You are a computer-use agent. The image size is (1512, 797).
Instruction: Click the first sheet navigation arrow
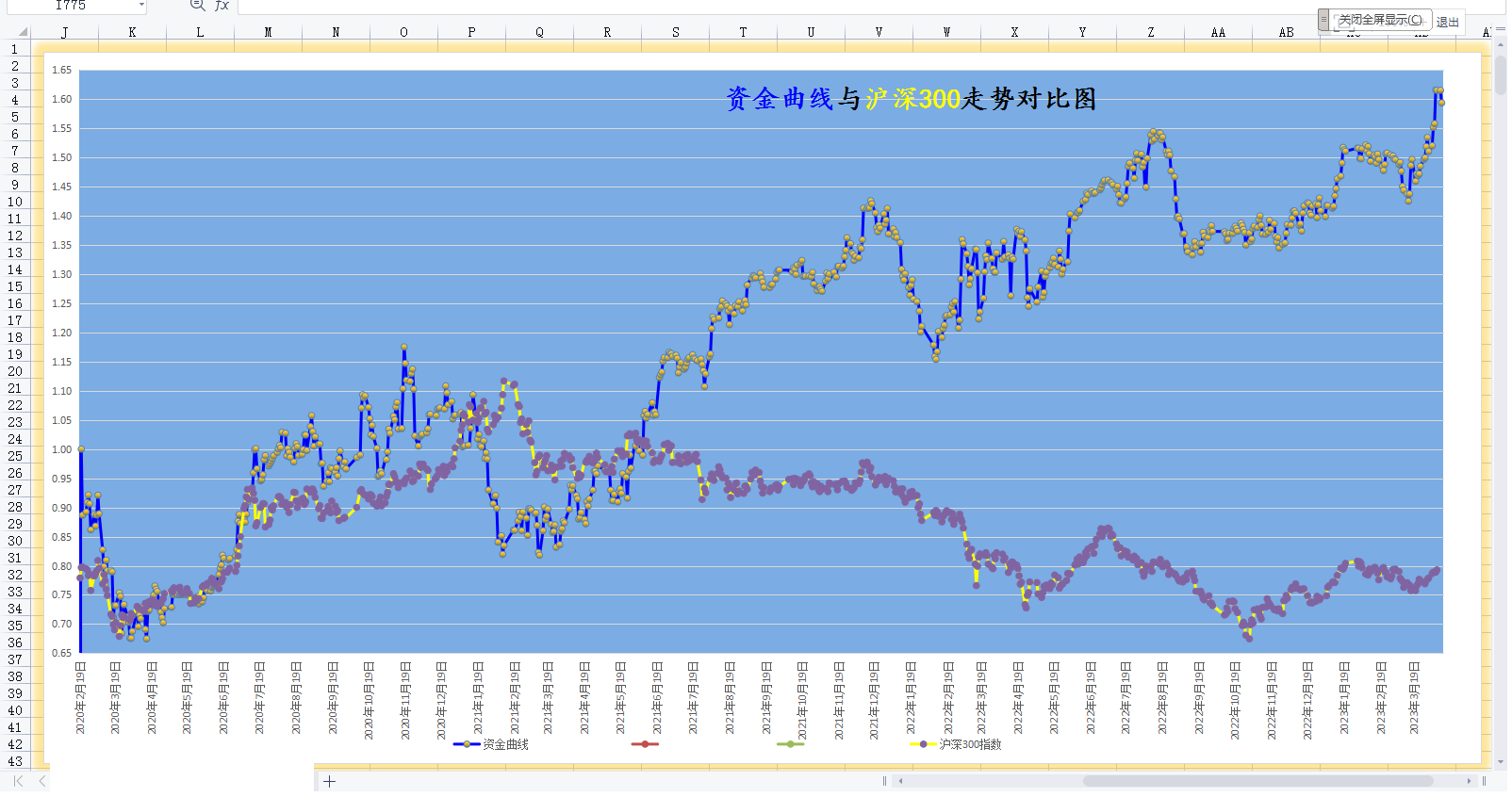click(x=18, y=781)
